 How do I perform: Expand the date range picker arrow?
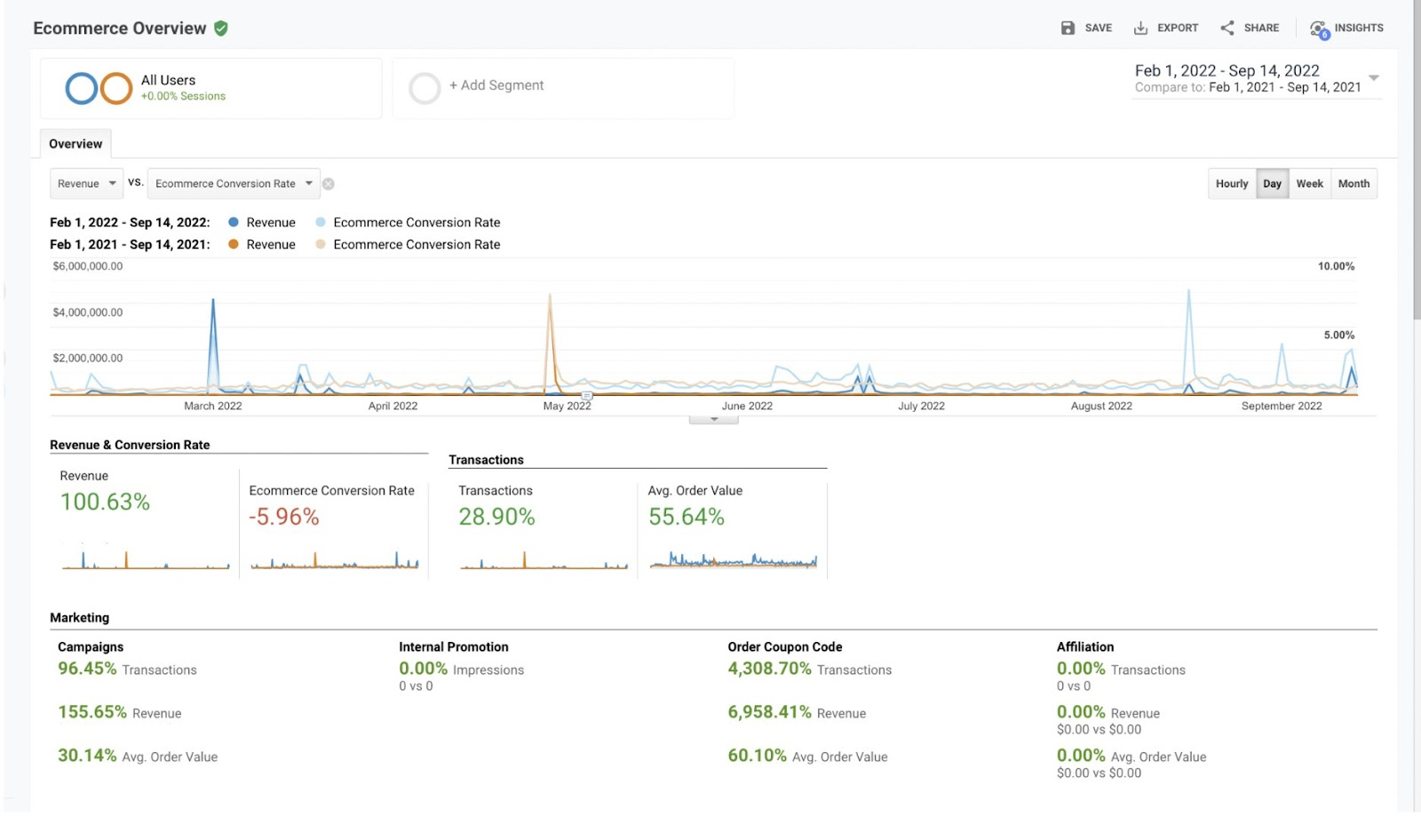[x=1374, y=78]
